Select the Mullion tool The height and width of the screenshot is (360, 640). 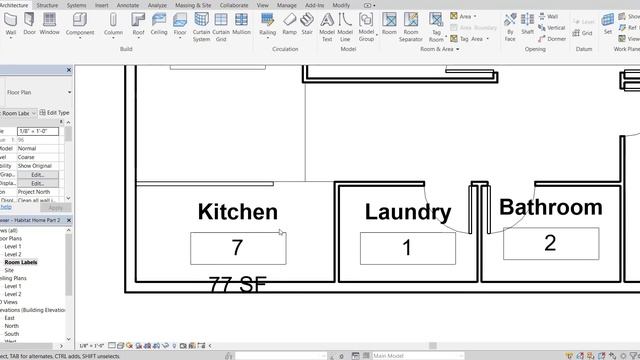pos(241,24)
